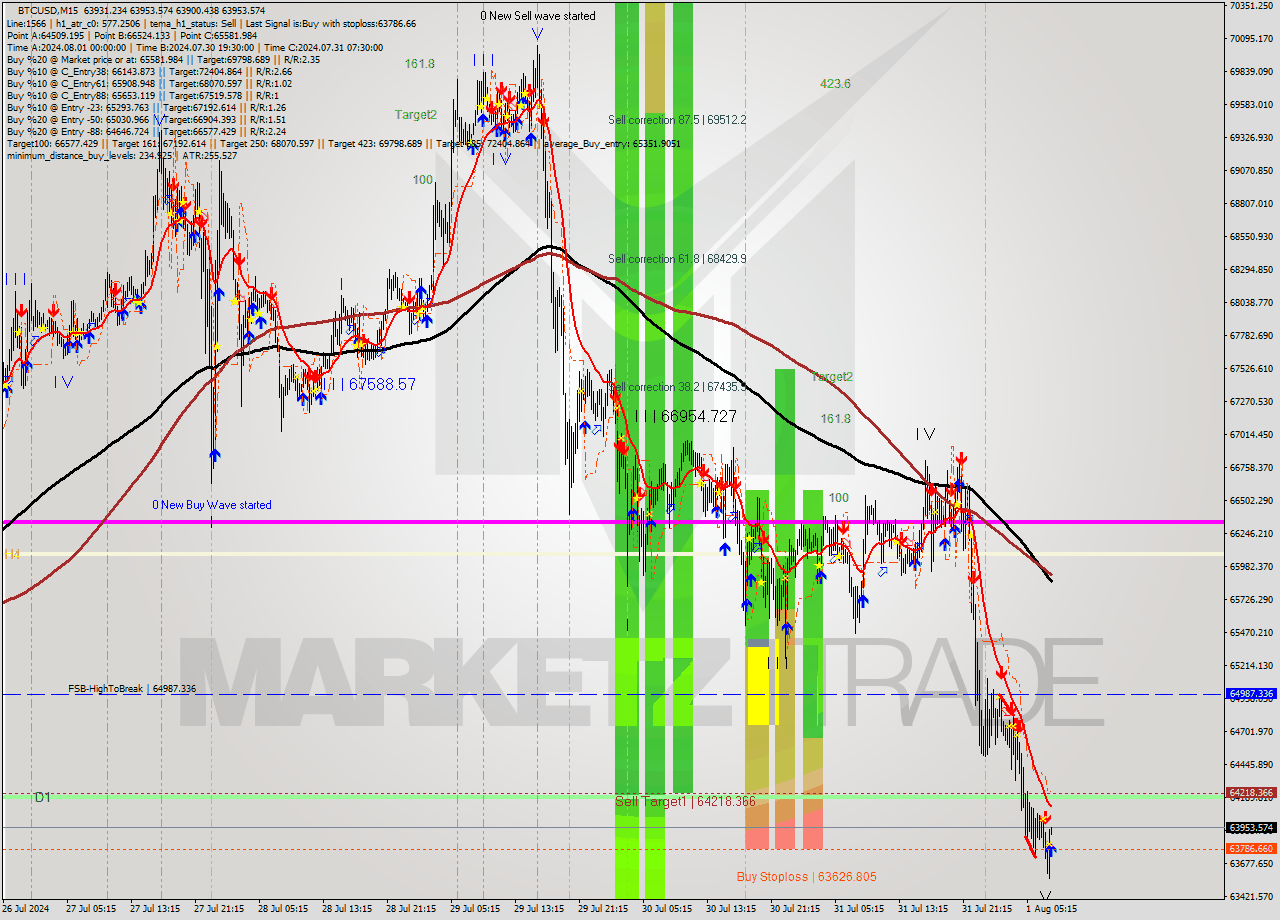Click the 'Buy %10 @ Entry -23' line
The image size is (1280, 920).
click(x=146, y=108)
